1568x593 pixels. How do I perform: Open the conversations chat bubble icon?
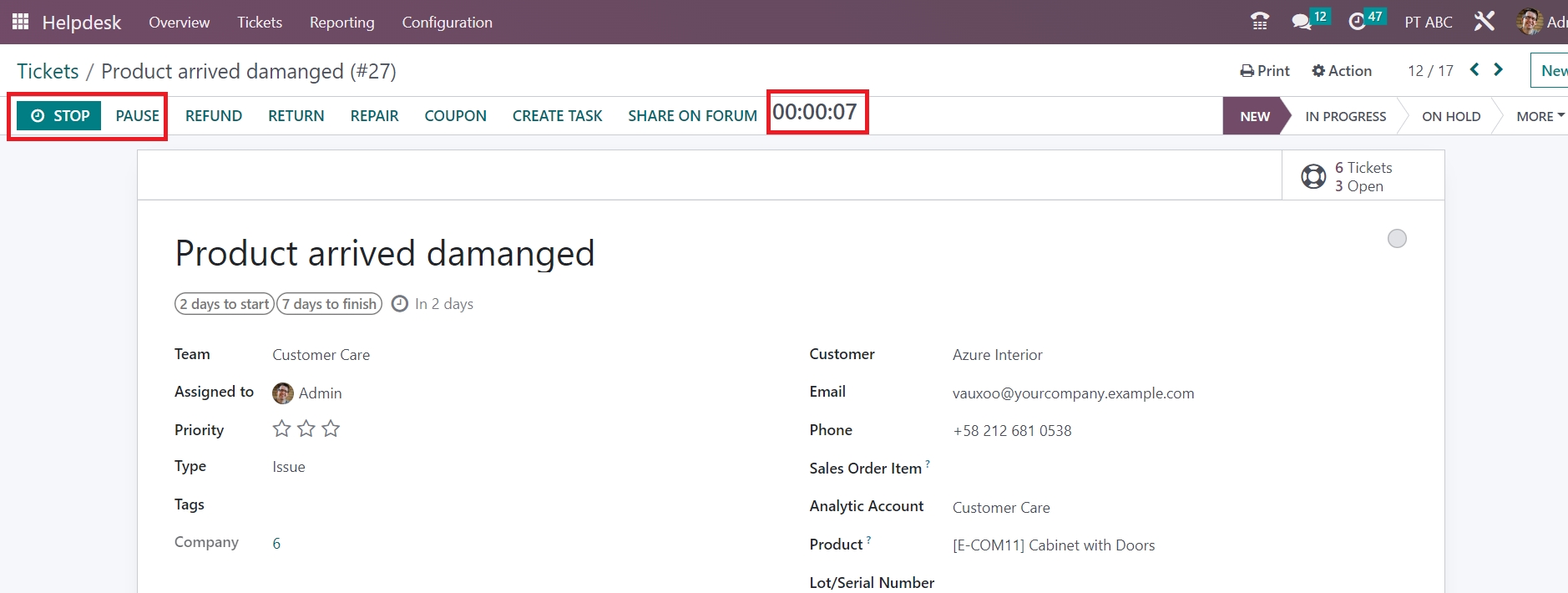(x=1301, y=22)
